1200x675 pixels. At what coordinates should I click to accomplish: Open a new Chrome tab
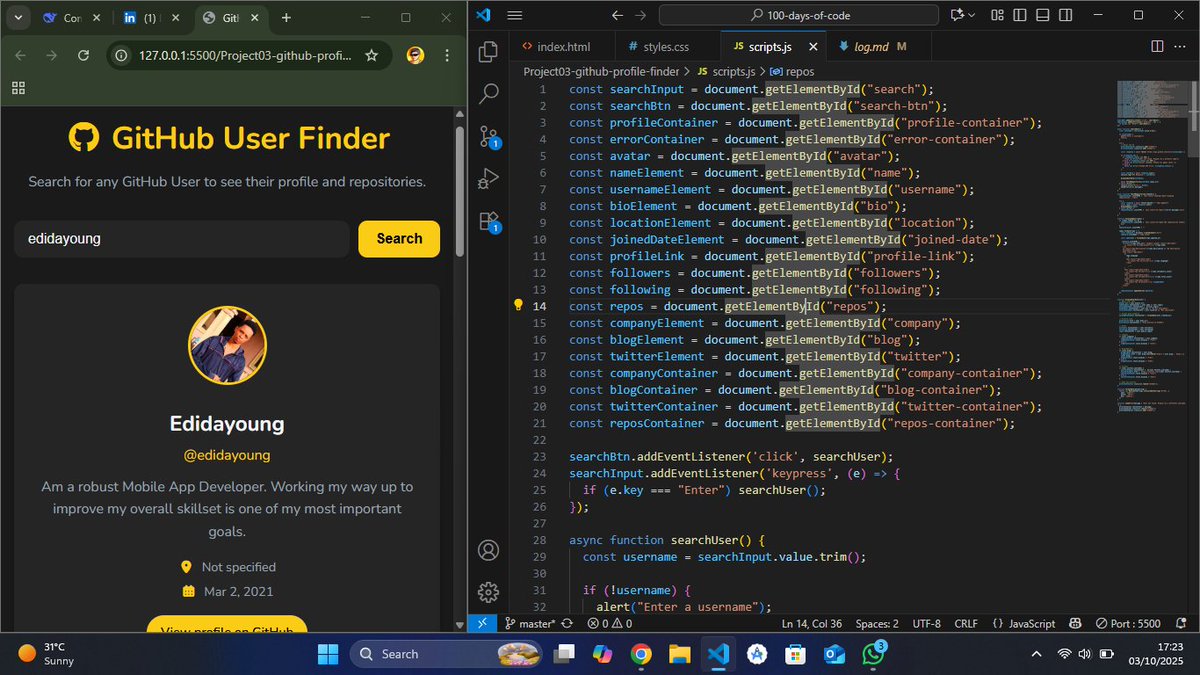(286, 18)
